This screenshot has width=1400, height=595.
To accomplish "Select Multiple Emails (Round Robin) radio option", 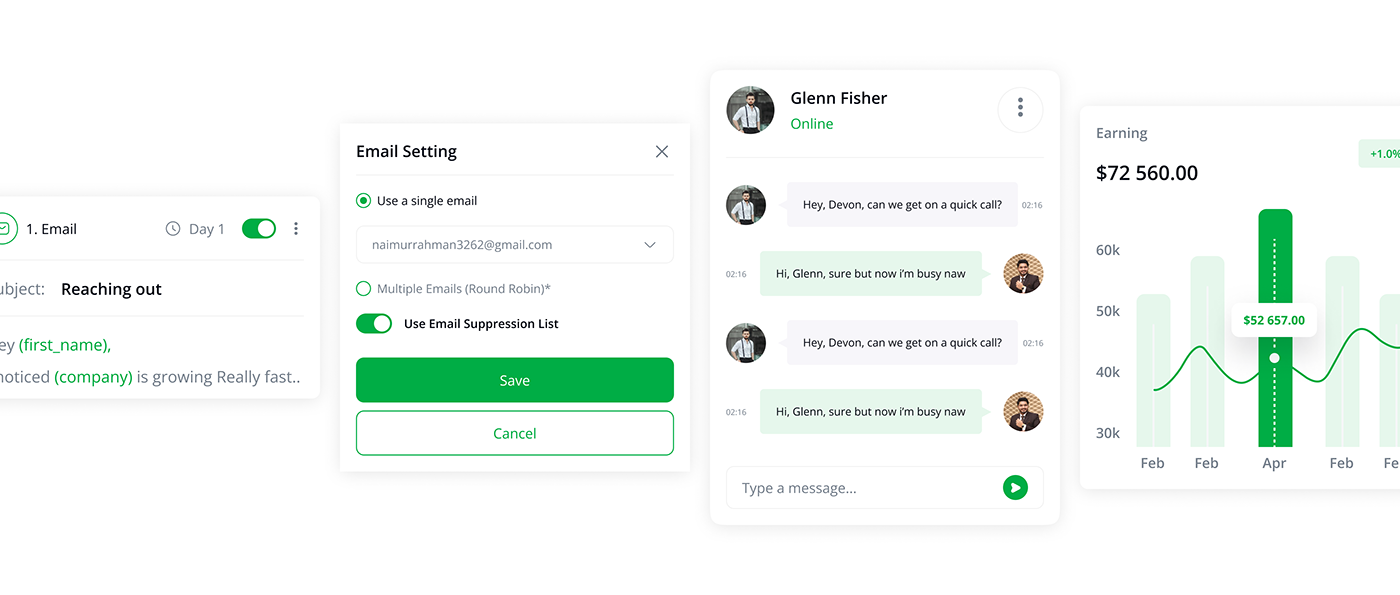I will [363, 289].
